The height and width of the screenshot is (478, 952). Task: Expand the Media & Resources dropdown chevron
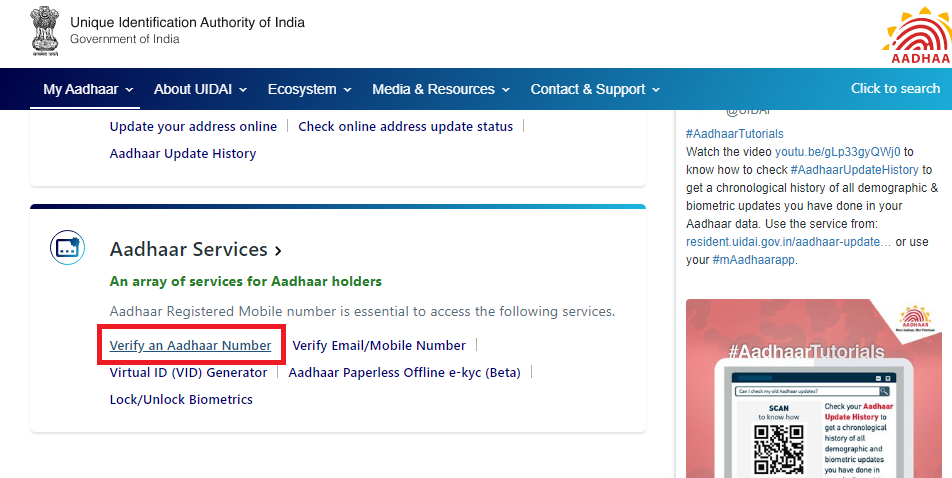click(506, 90)
